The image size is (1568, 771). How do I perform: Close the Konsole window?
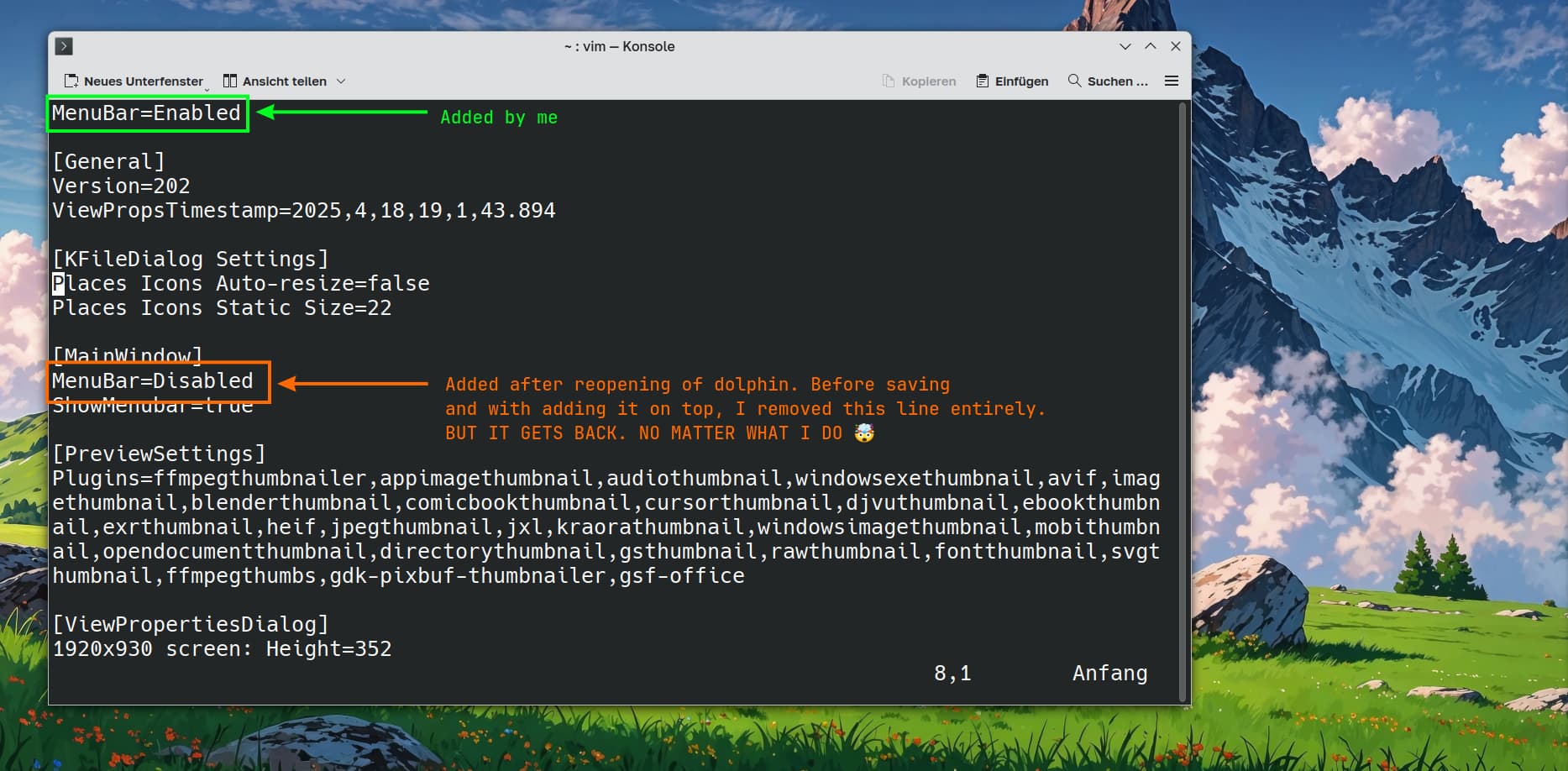point(1176,46)
